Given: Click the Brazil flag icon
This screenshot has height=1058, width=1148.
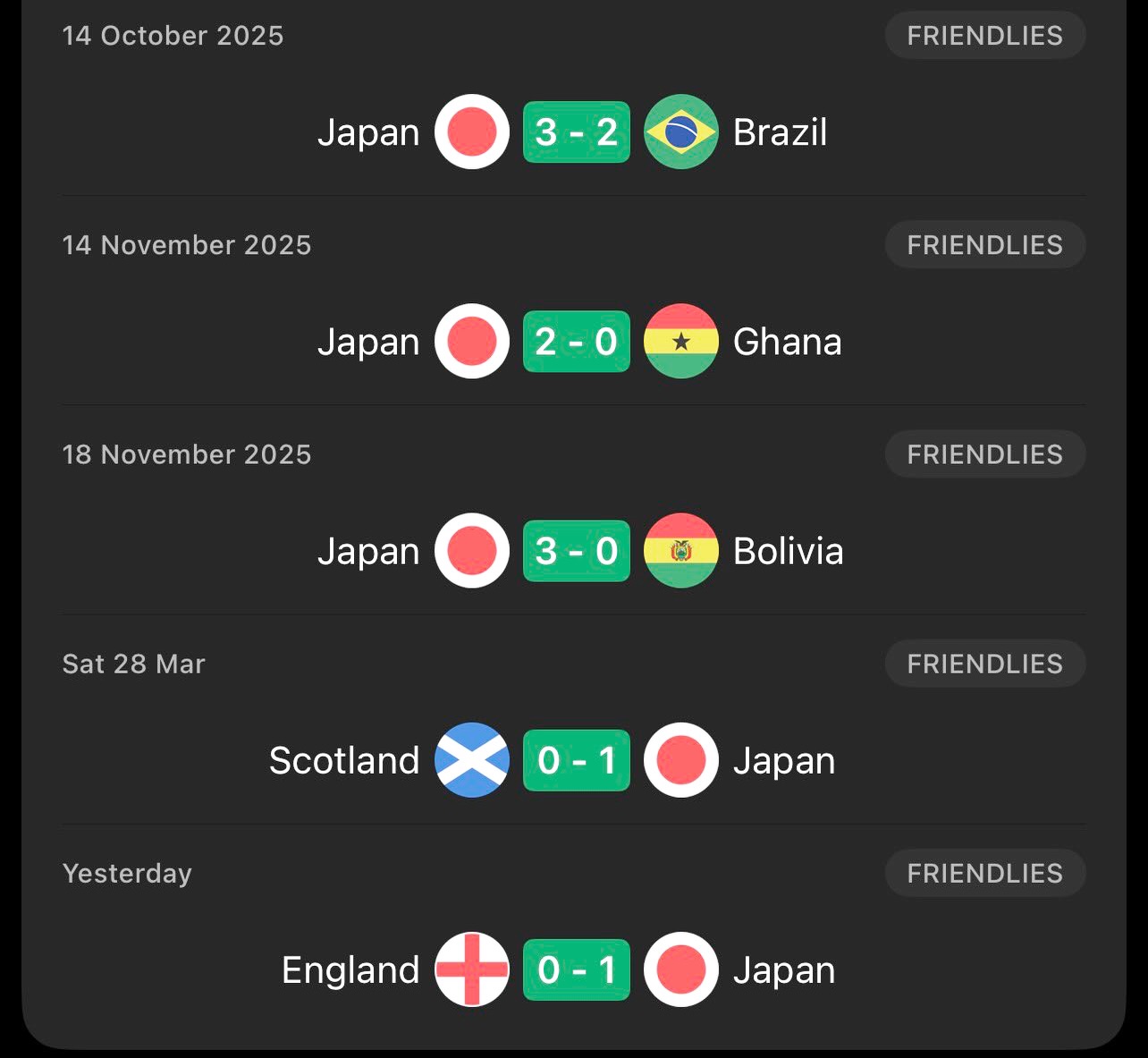Looking at the screenshot, I should (x=680, y=131).
